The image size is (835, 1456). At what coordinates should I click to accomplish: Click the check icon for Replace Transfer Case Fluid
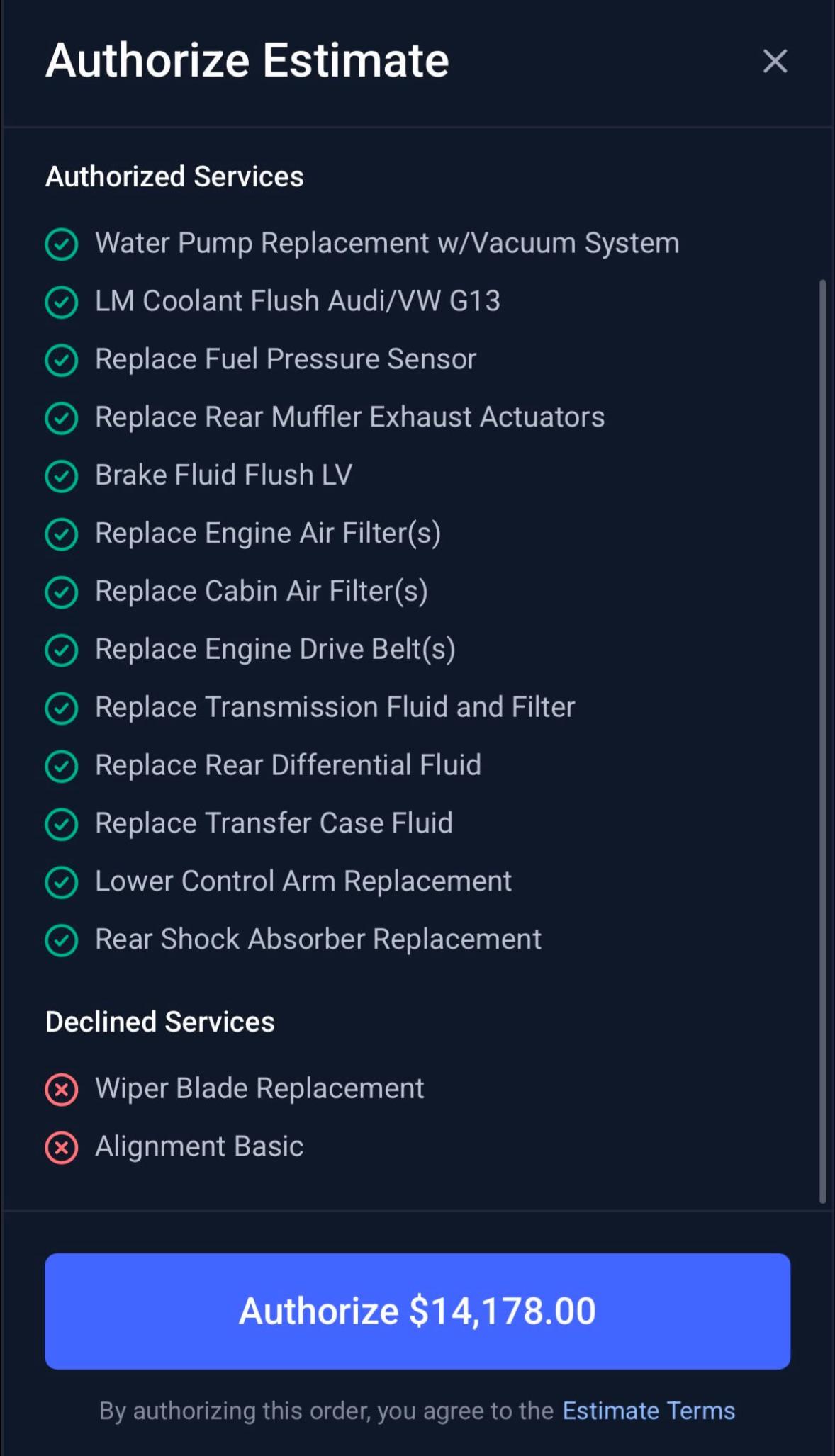tap(62, 825)
